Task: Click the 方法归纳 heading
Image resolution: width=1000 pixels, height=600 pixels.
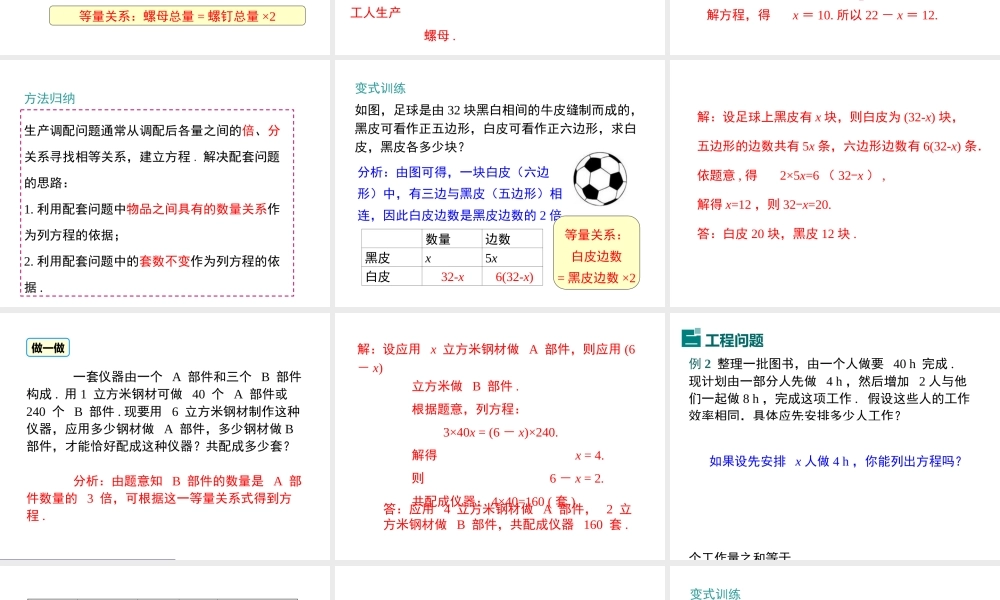Action: (x=50, y=98)
